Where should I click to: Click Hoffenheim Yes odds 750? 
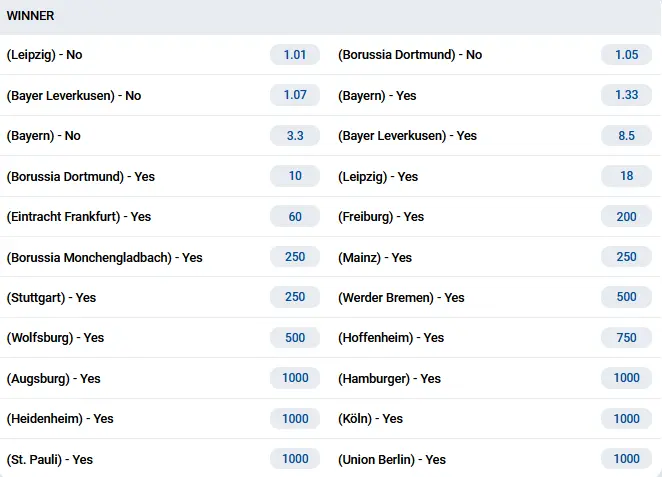coord(626,338)
